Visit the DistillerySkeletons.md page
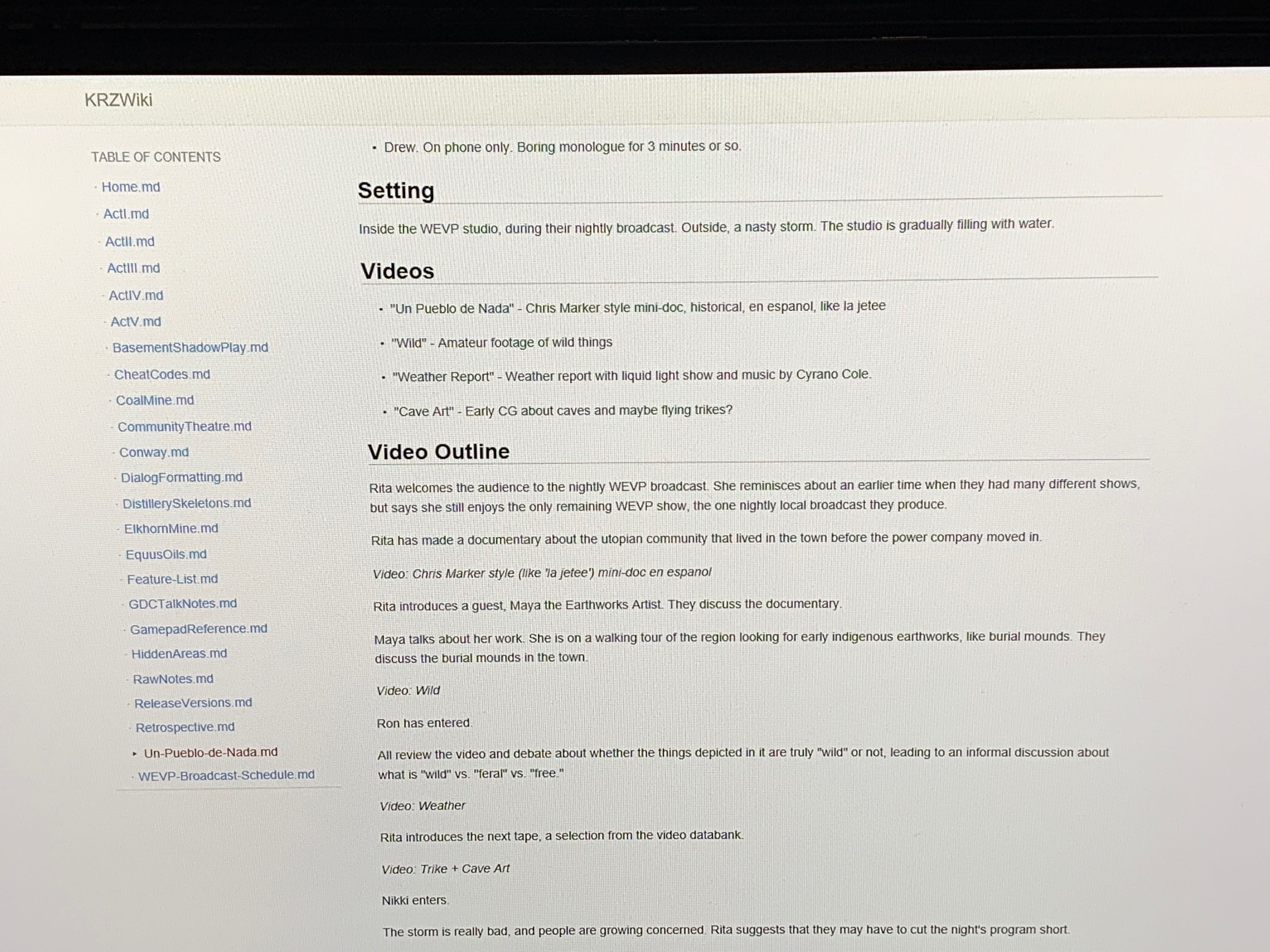 186,503
